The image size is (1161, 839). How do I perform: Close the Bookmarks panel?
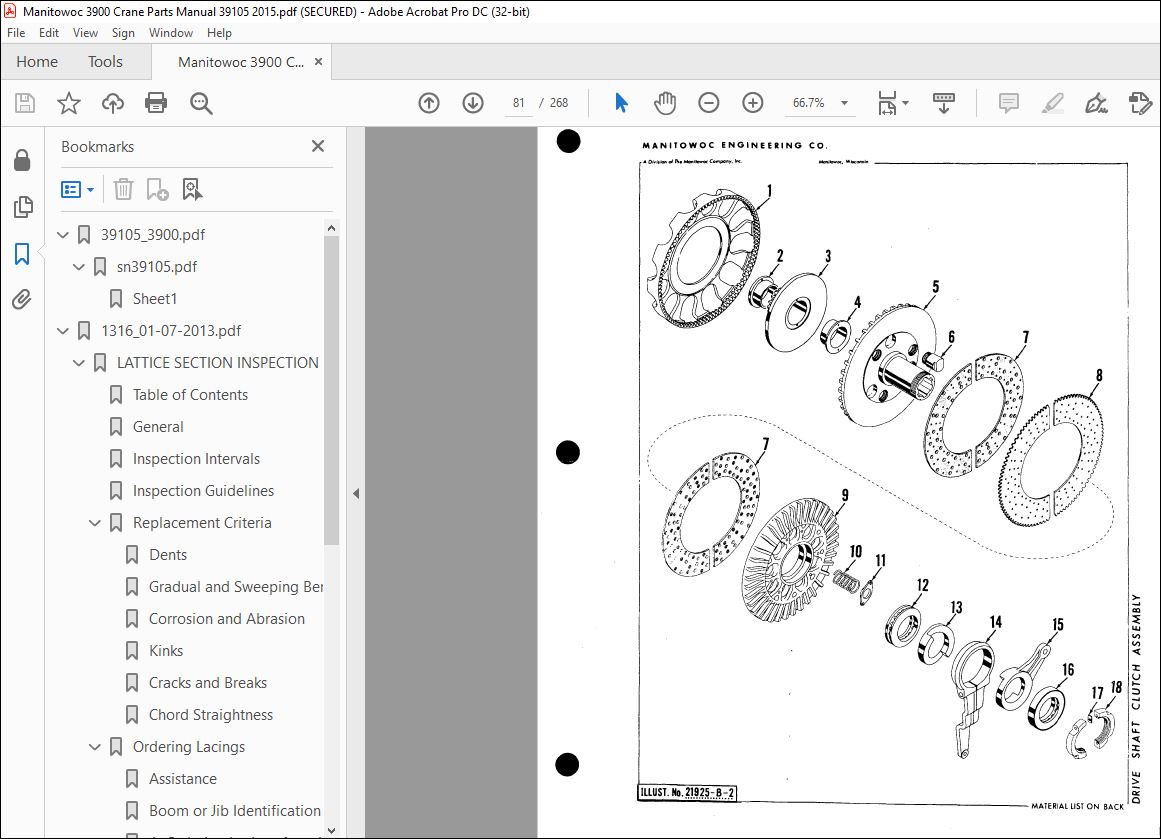(x=318, y=146)
